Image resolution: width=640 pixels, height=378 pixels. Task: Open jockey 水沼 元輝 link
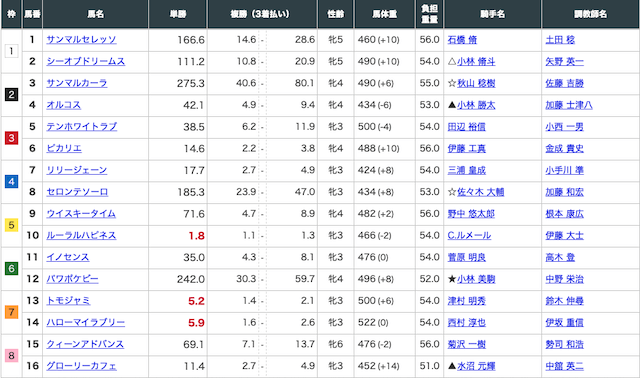click(476, 366)
